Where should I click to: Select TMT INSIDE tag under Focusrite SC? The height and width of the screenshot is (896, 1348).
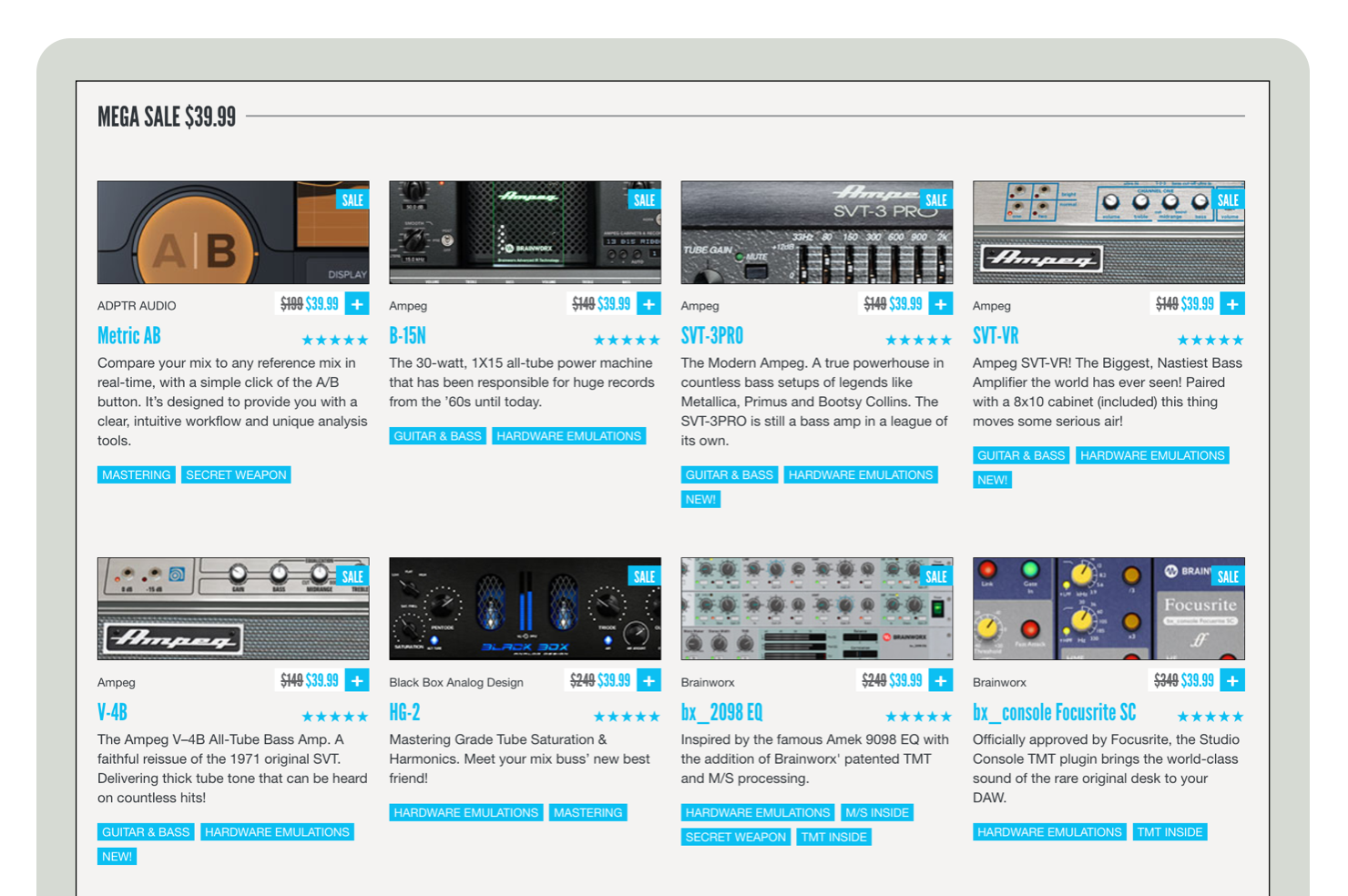pyautogui.click(x=1169, y=831)
